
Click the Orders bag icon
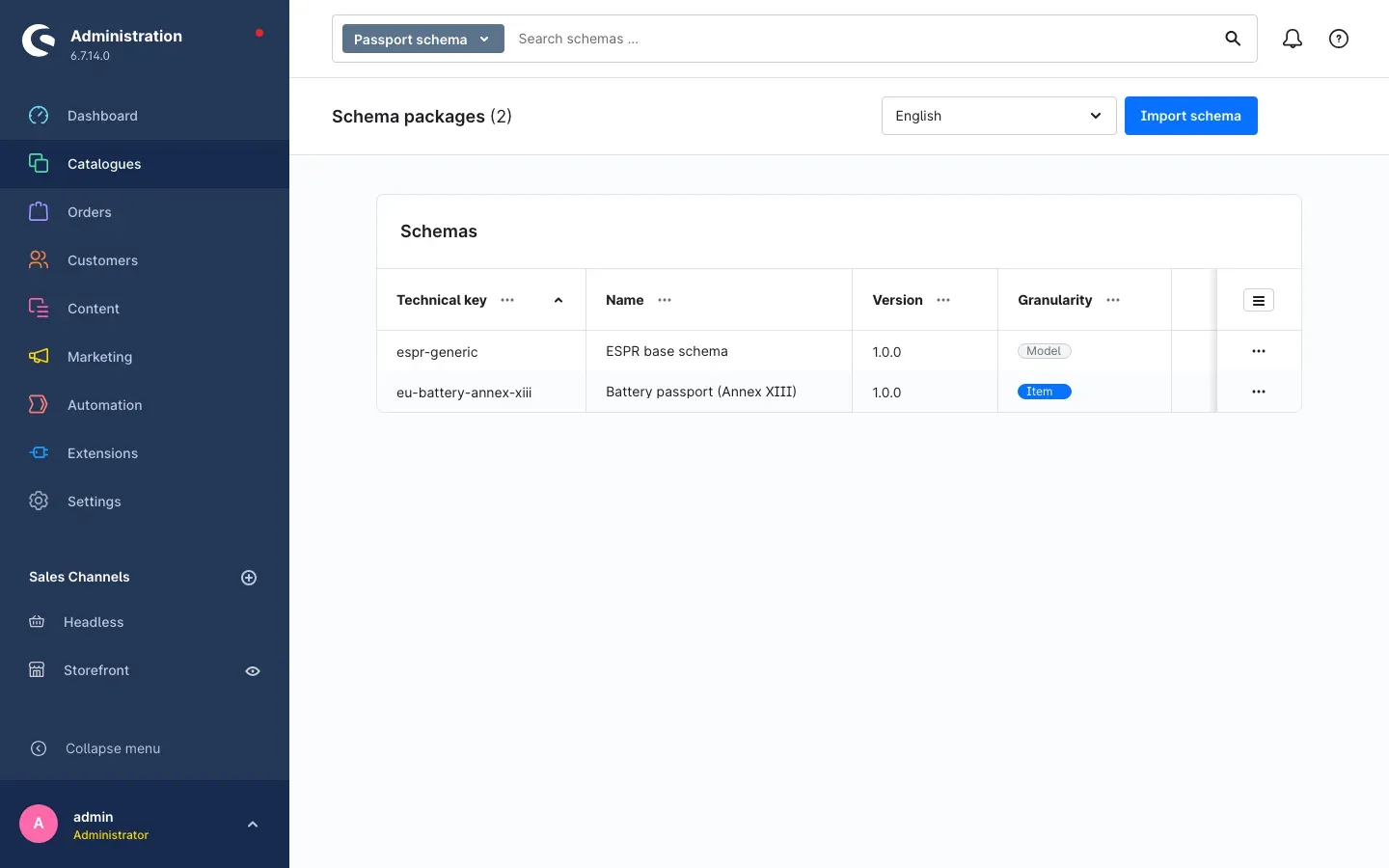pyautogui.click(x=39, y=212)
